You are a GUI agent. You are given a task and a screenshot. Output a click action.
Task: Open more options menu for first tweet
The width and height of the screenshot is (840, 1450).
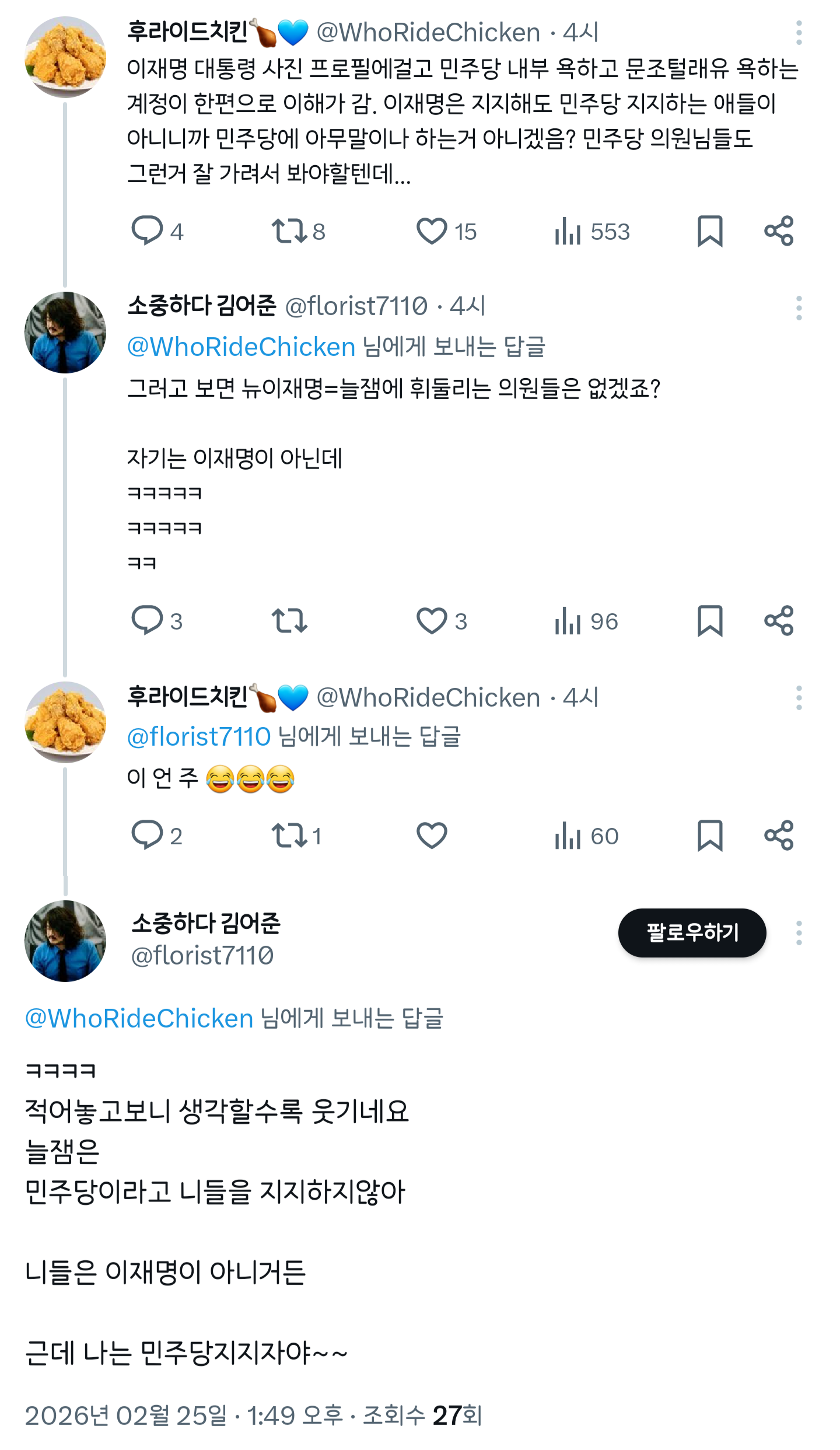799,33
